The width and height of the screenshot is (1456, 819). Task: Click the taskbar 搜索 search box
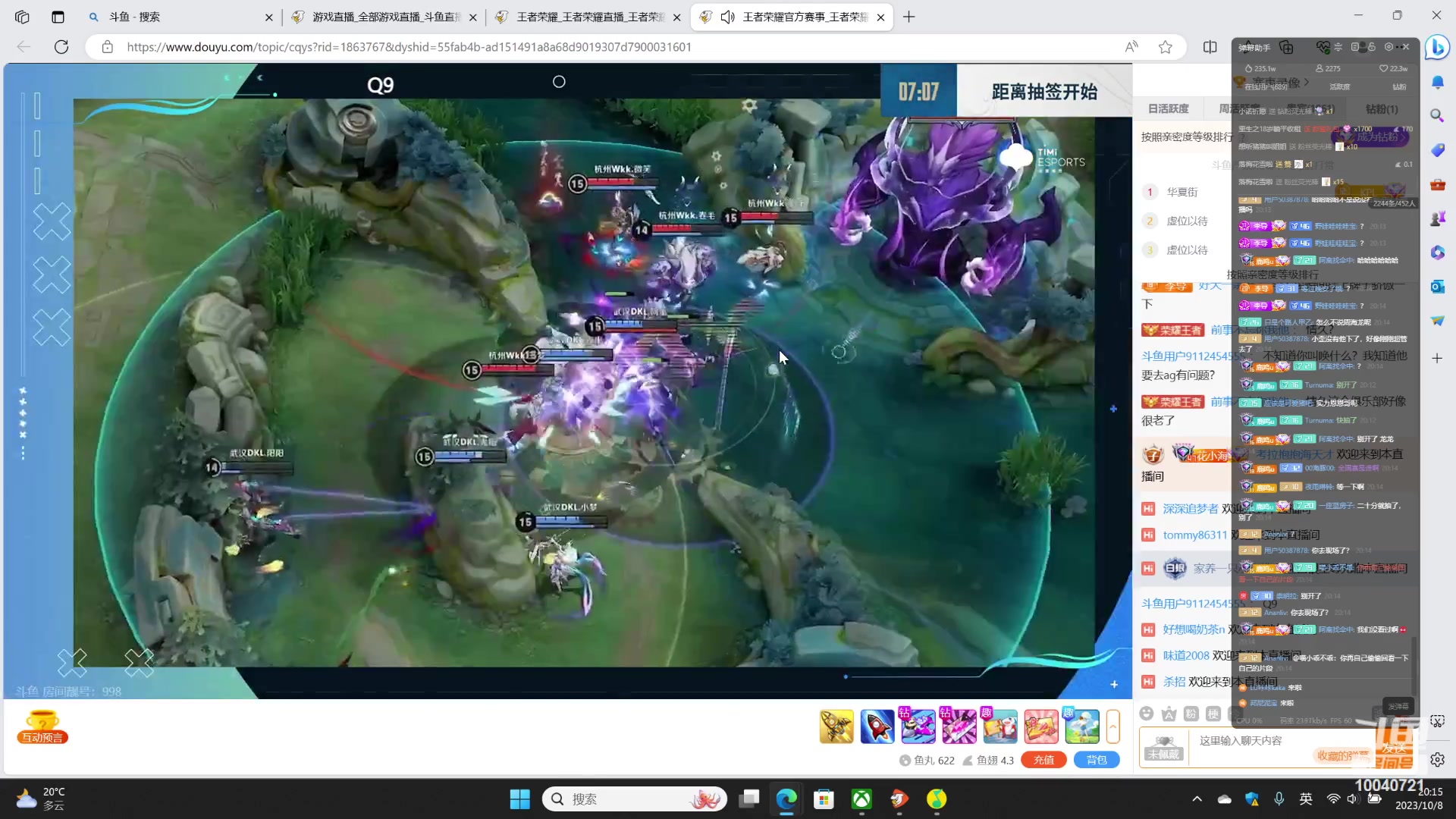click(x=635, y=799)
